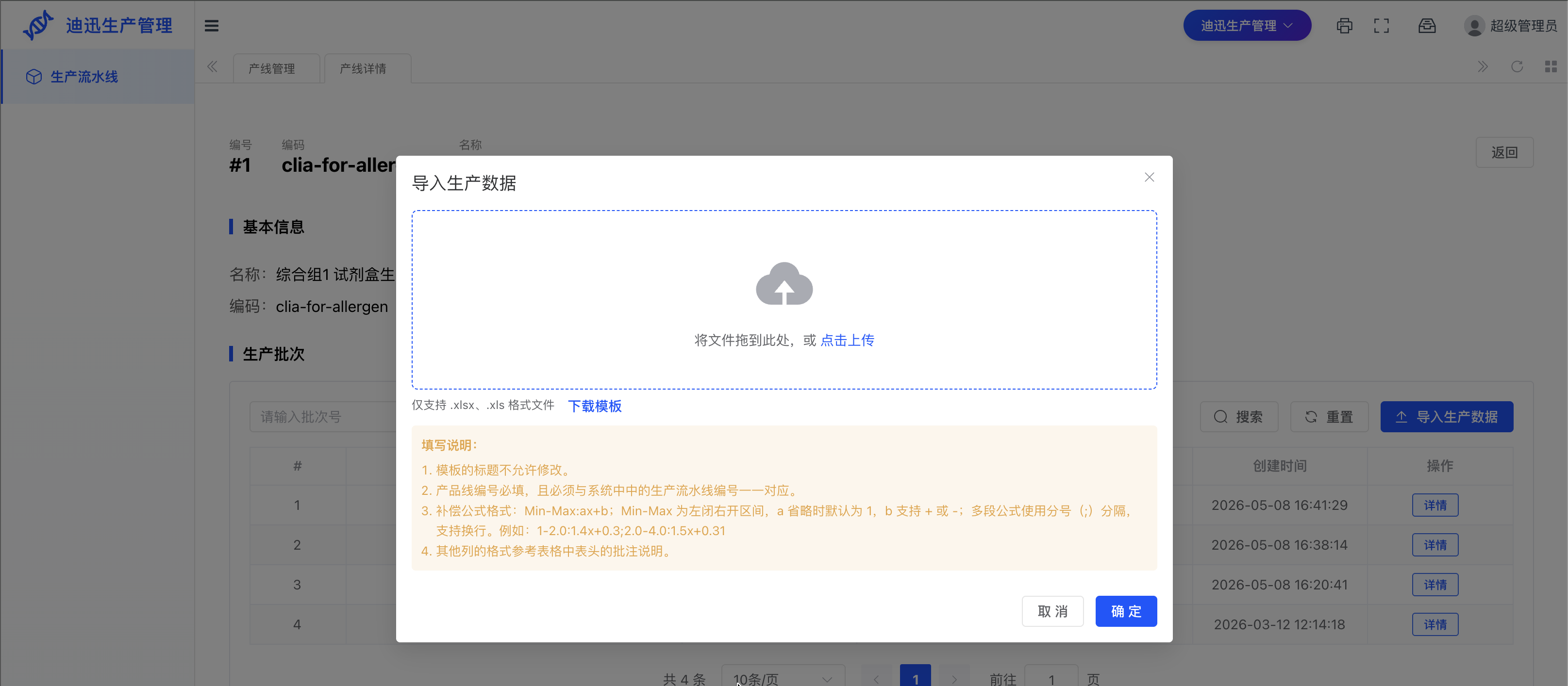
Task: Click the 填写说明 heading
Action: (449, 445)
